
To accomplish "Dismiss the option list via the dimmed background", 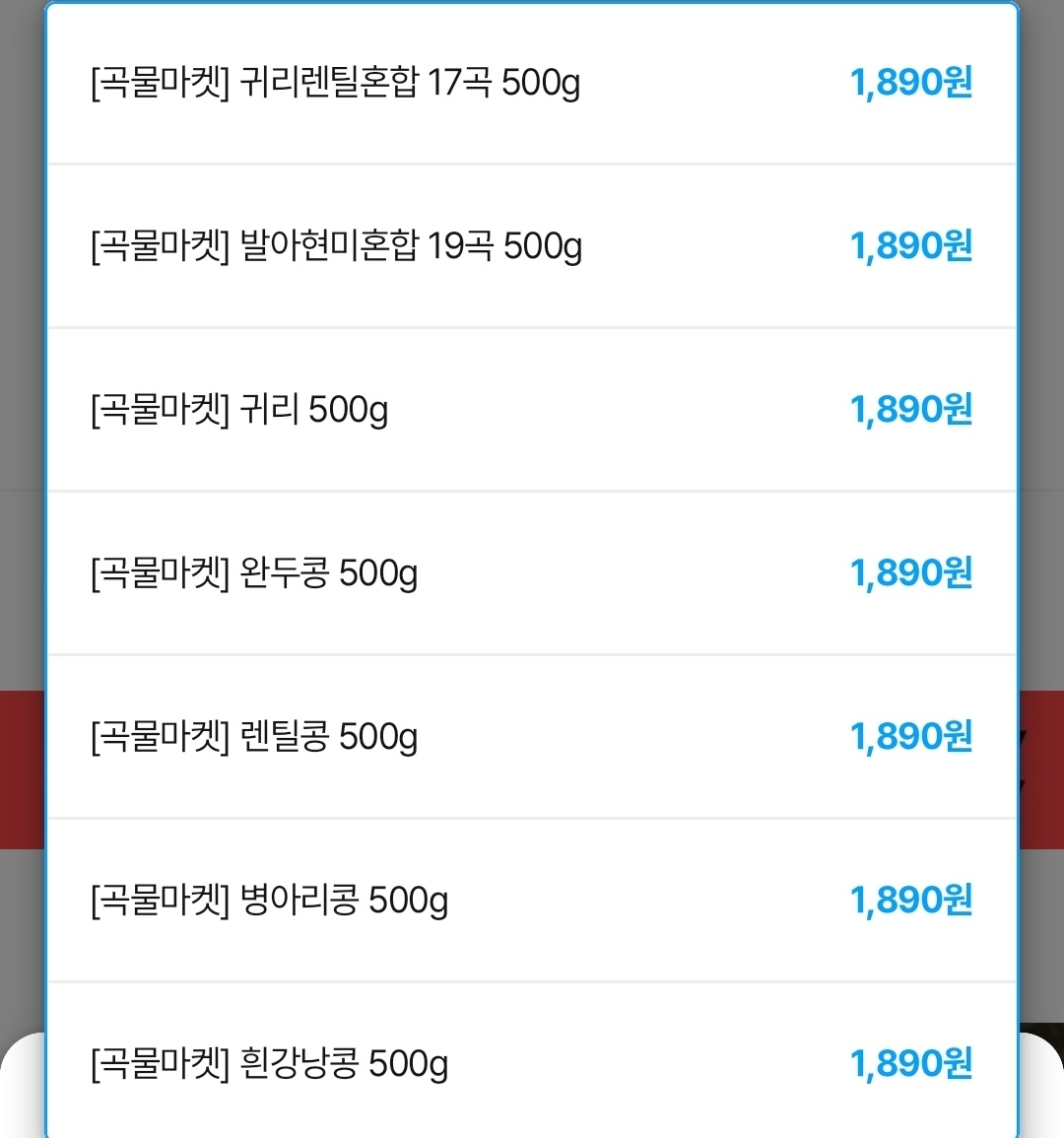I will (x=21, y=296).
